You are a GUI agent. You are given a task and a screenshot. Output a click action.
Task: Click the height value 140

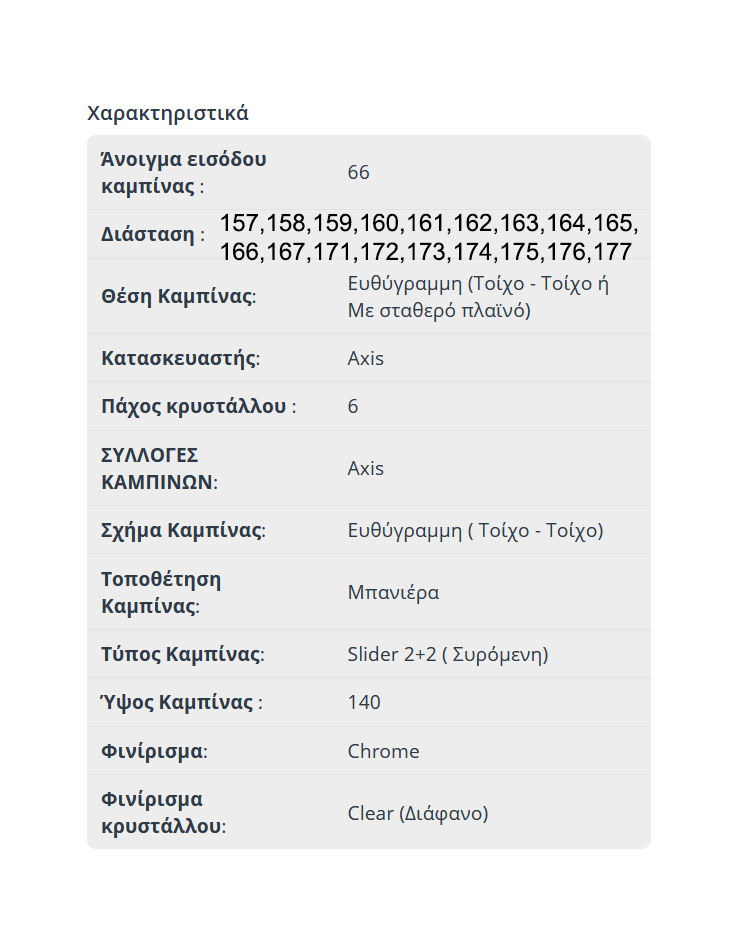[364, 702]
